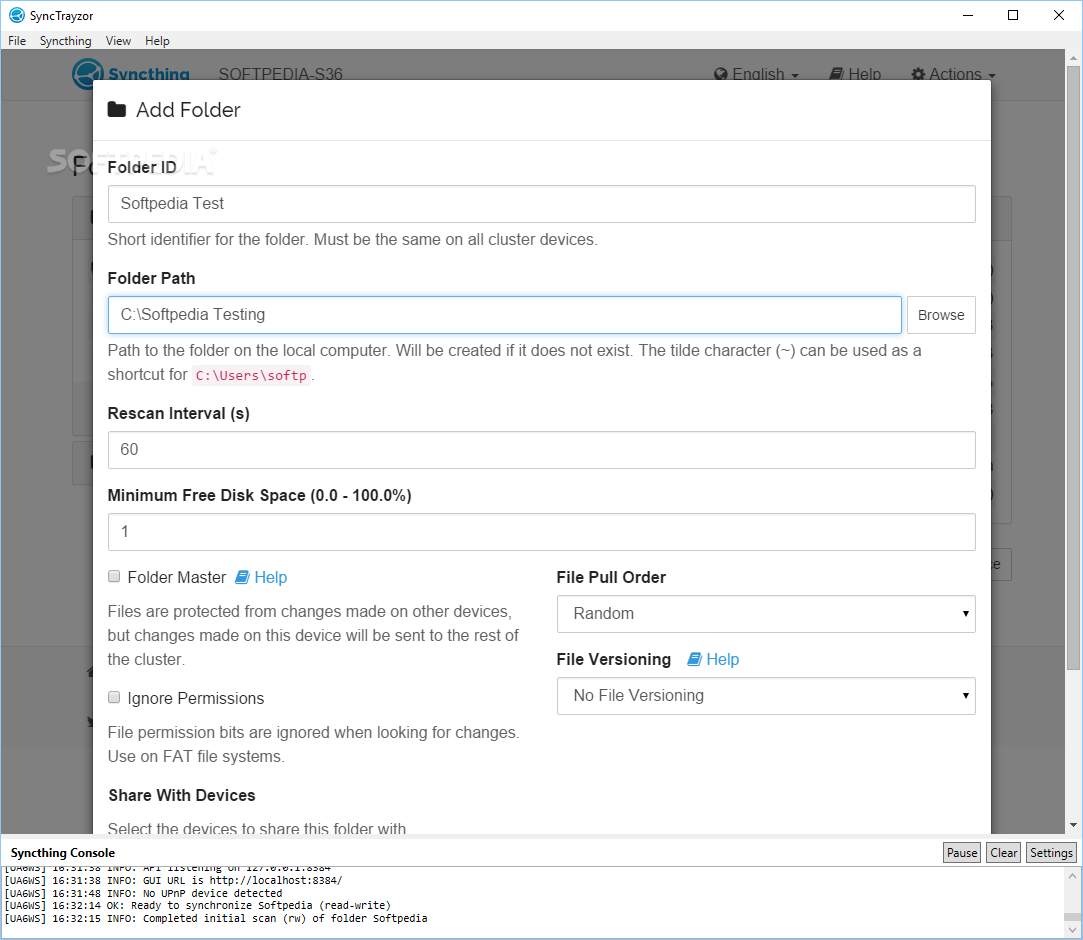Open the File Pull Order dropdown
The width and height of the screenshot is (1083, 940).
[766, 614]
